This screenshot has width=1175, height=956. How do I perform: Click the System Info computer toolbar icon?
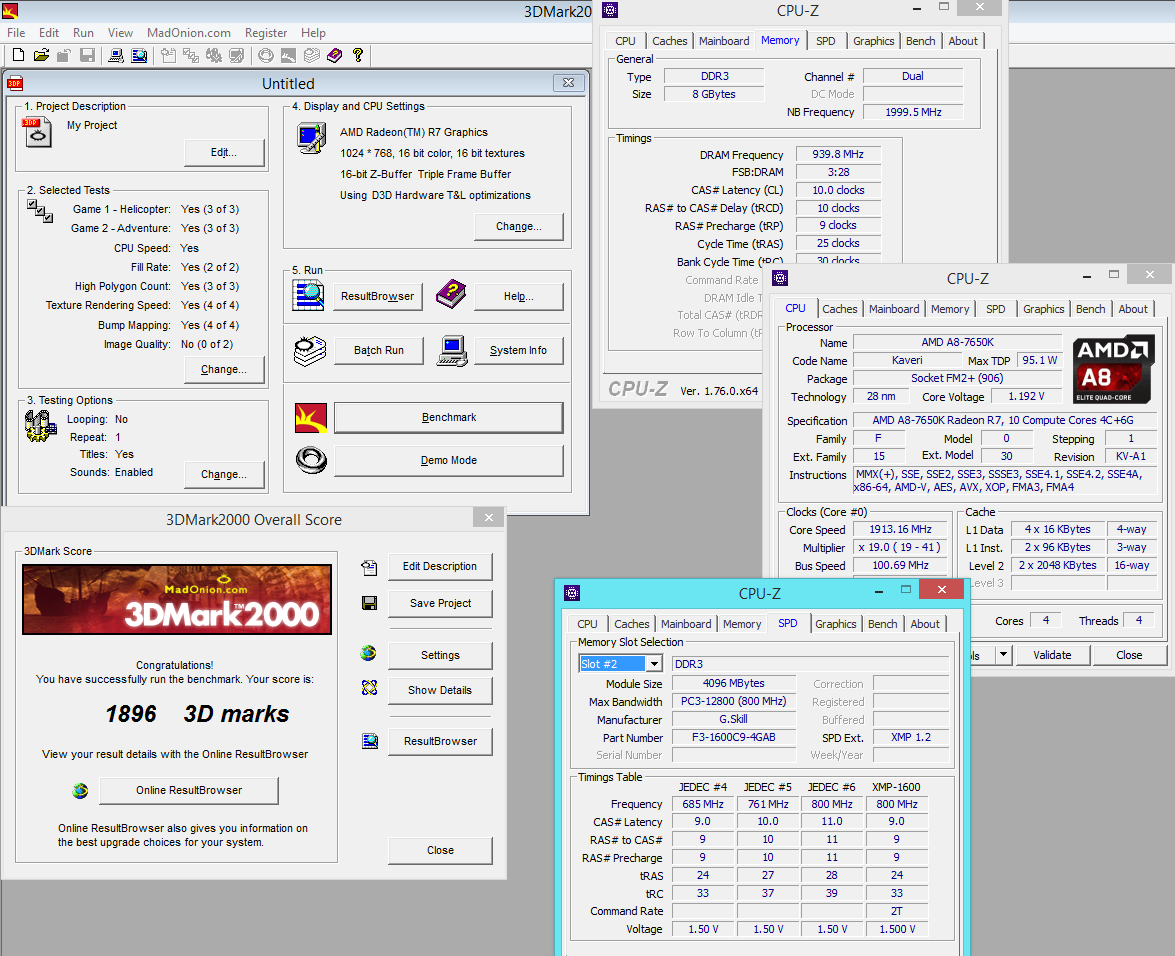click(x=115, y=55)
